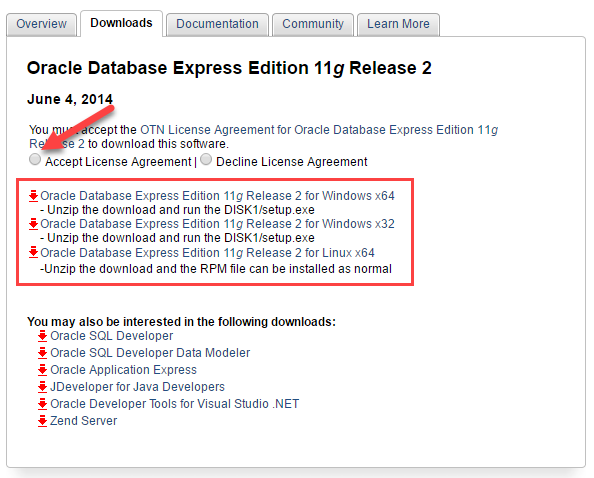This screenshot has height=478, width=594.
Task: Click download icon beside Developer Tools for Visual Studio
Action: (42, 404)
